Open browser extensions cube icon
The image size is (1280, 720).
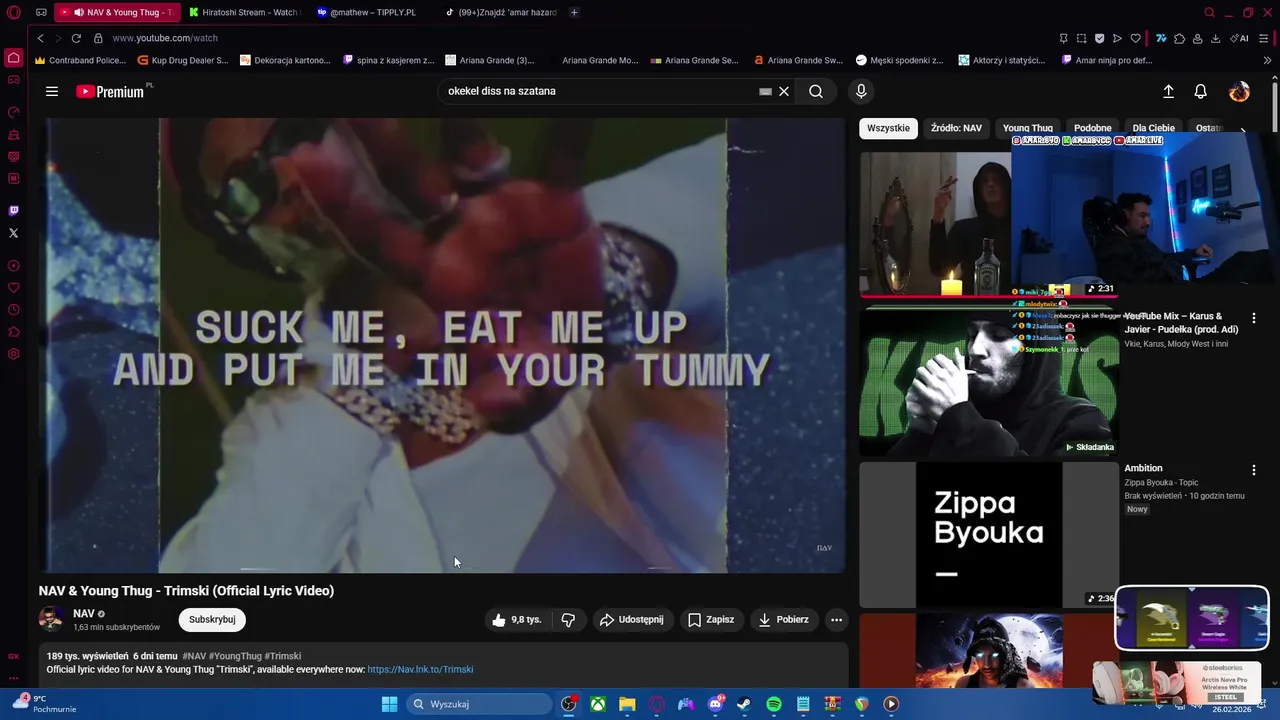click(1180, 38)
